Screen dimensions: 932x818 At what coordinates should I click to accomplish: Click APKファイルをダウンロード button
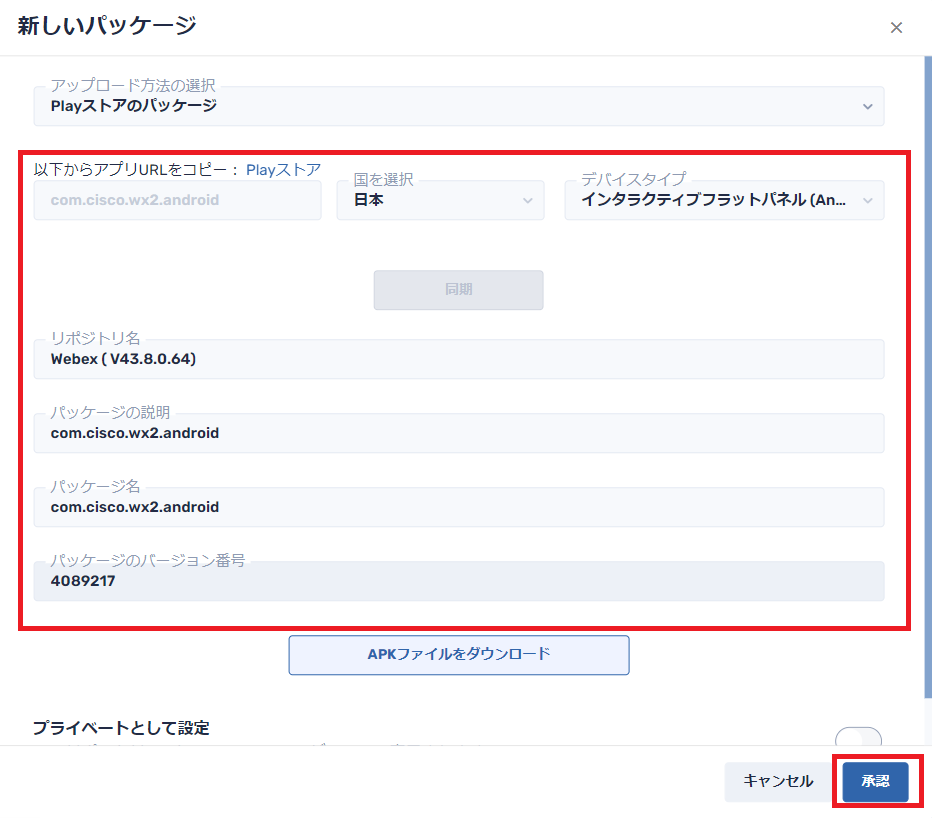(x=459, y=655)
